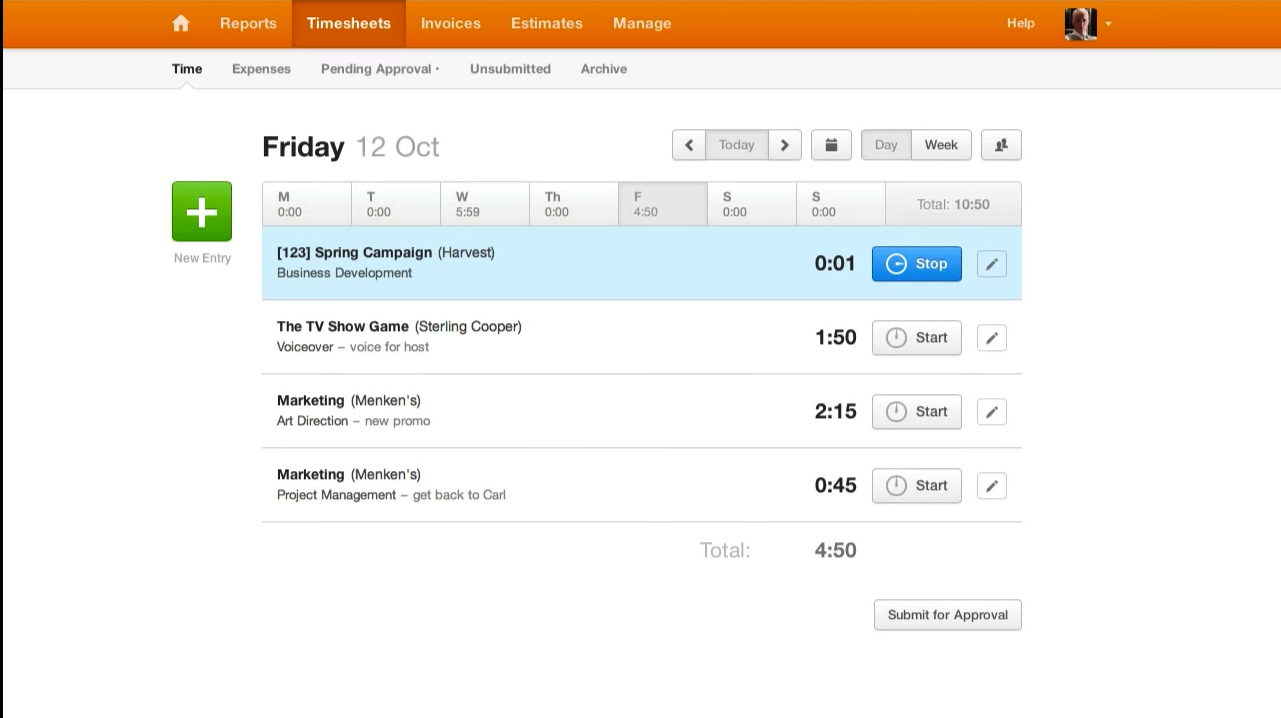The height and width of the screenshot is (718, 1281).
Task: Edit the Project Management entry pencil icon
Action: coord(992,486)
